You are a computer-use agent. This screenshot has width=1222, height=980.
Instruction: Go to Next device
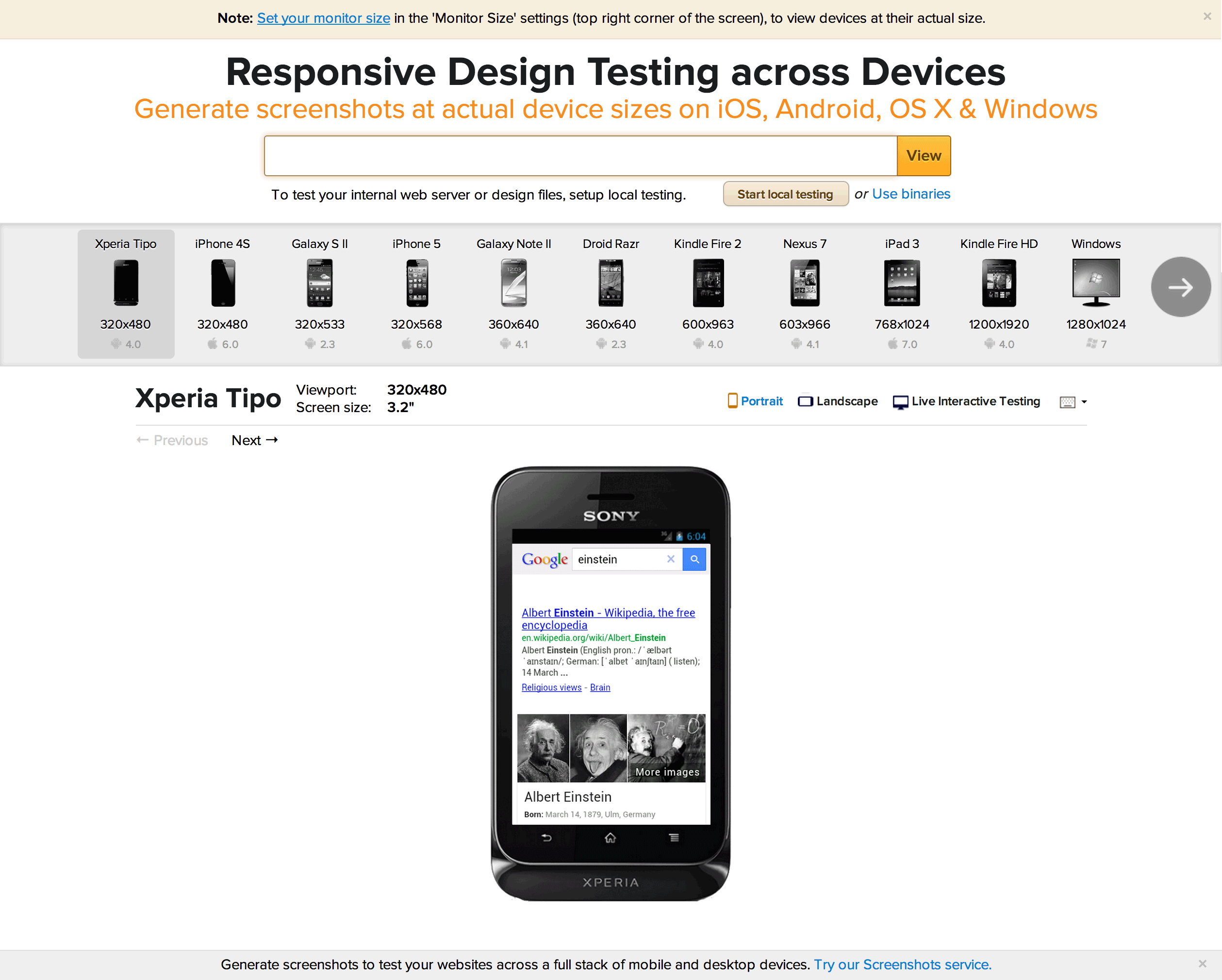[x=254, y=440]
